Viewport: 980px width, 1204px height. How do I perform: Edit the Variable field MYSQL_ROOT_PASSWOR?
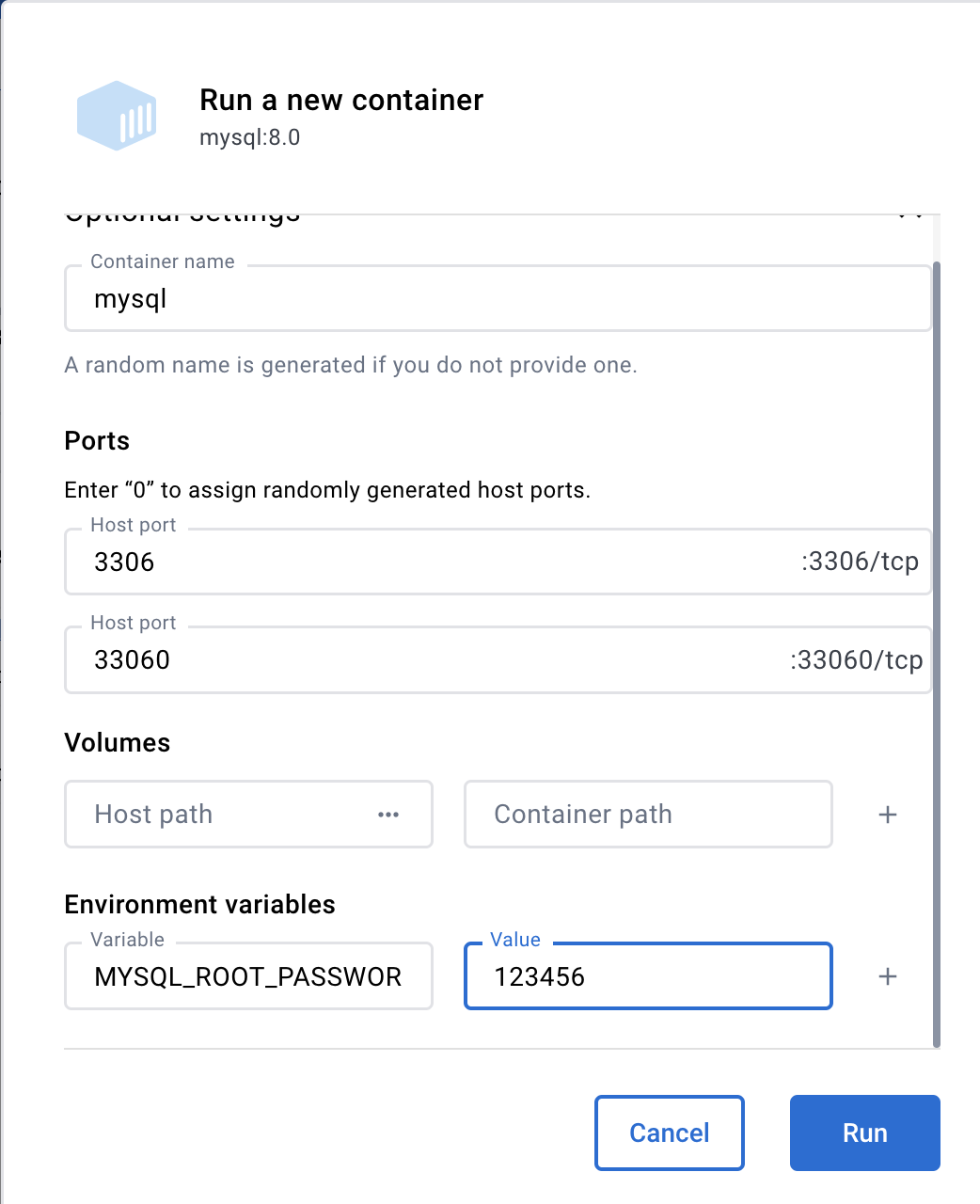click(x=248, y=976)
